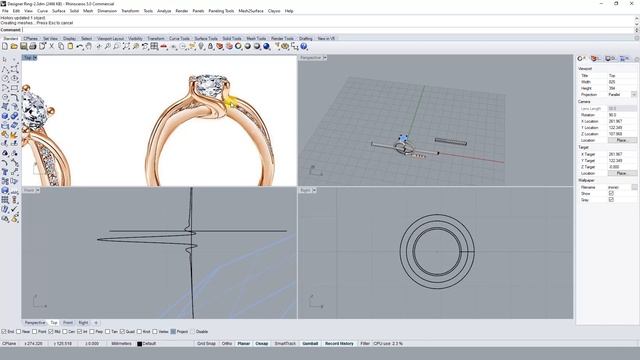Toggle Record History in the status bar
Image resolution: width=640 pixels, height=360 pixels.
click(x=339, y=344)
